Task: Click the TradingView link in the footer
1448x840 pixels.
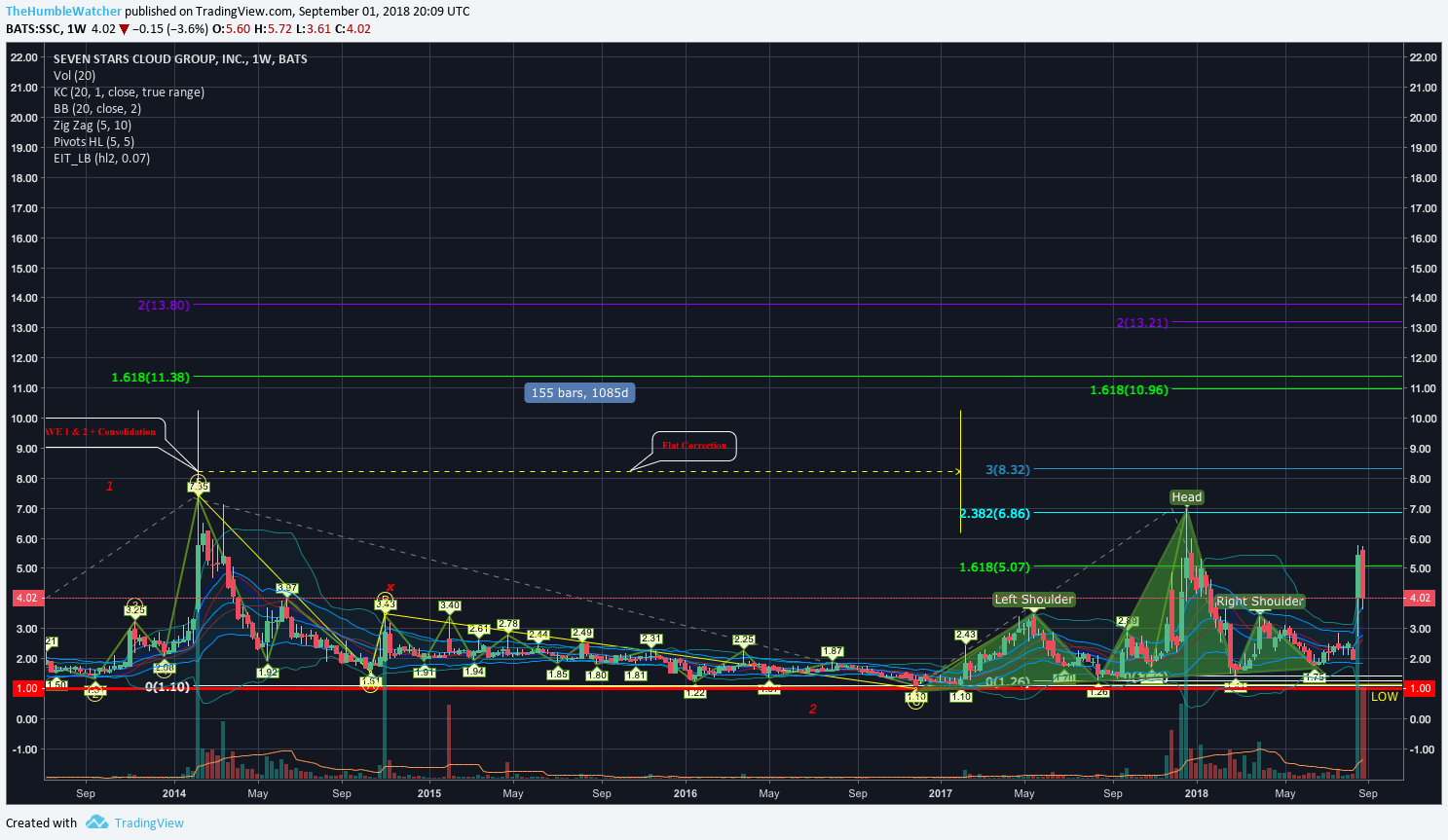Action: [149, 822]
